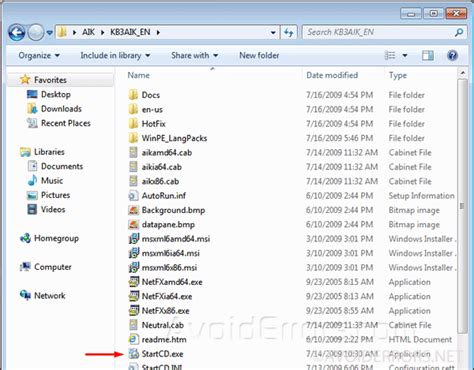Screen dimensions: 474x370
Task: Open the Share with menu
Action: (x=195, y=56)
